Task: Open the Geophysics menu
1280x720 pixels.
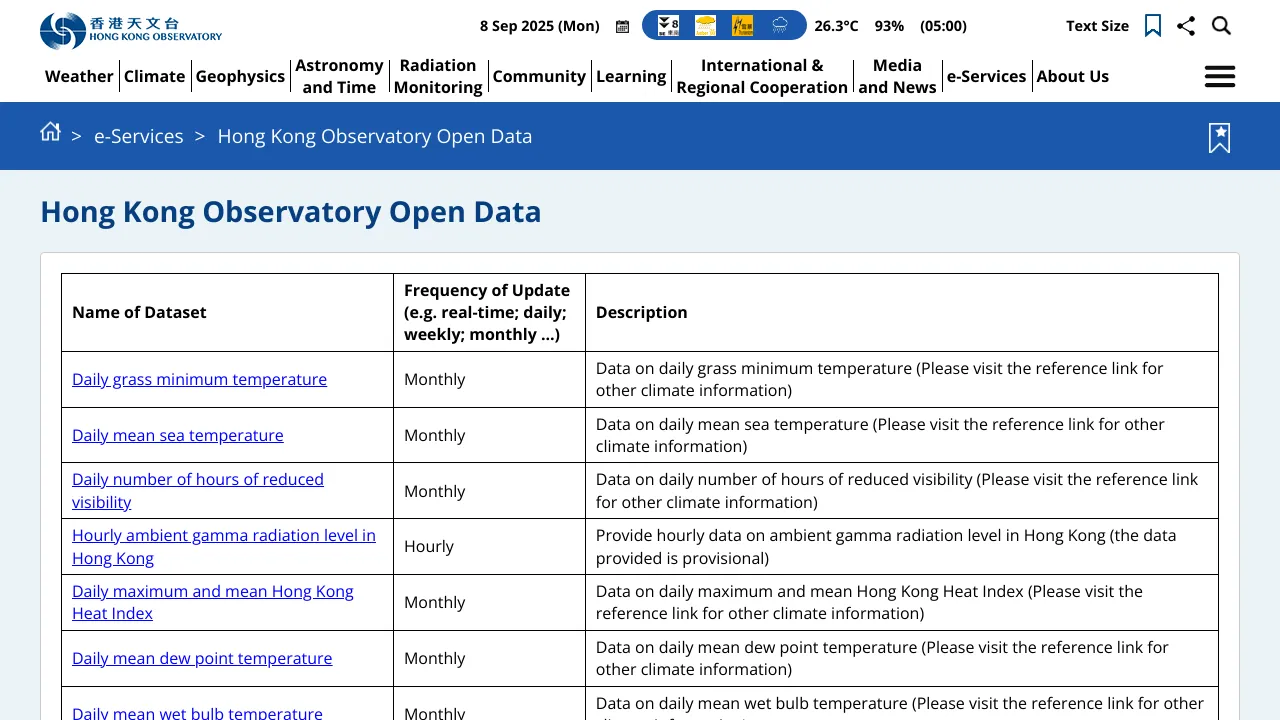Action: click(240, 76)
